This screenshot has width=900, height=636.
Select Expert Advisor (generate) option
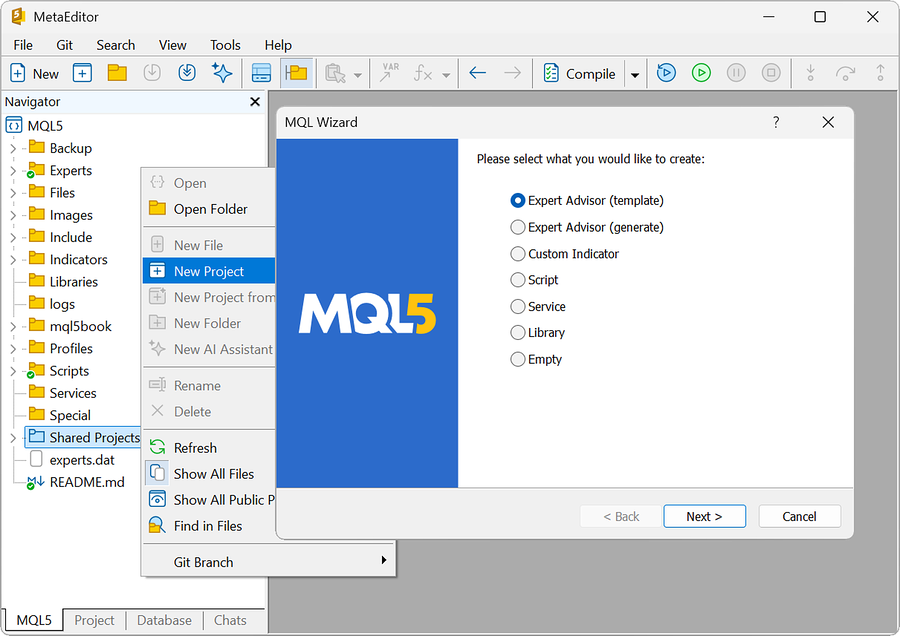point(587,227)
